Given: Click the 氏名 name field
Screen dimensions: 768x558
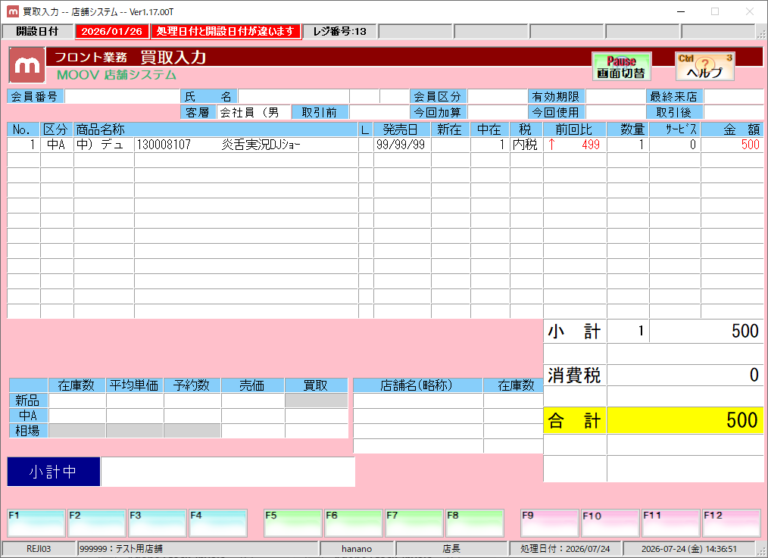Looking at the screenshot, I should tap(293, 97).
